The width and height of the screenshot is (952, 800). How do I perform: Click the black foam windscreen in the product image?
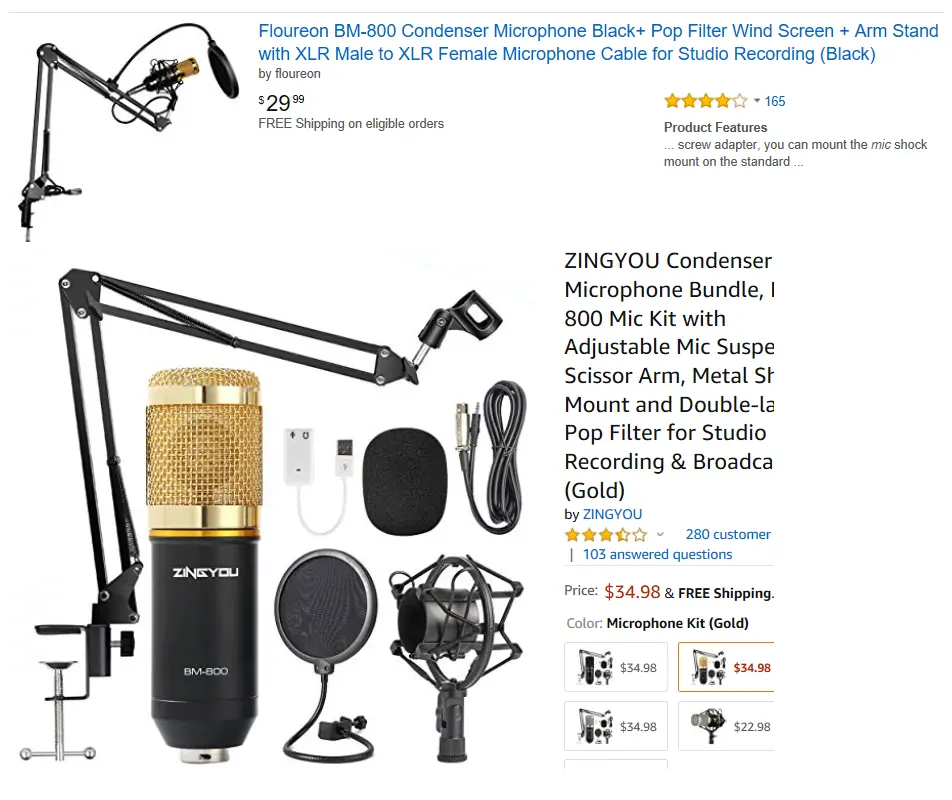click(x=405, y=482)
